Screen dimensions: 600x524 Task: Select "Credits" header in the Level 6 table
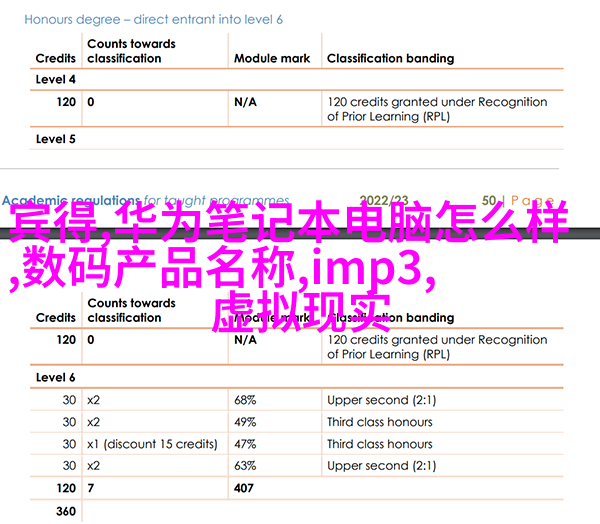pyautogui.click(x=56, y=317)
